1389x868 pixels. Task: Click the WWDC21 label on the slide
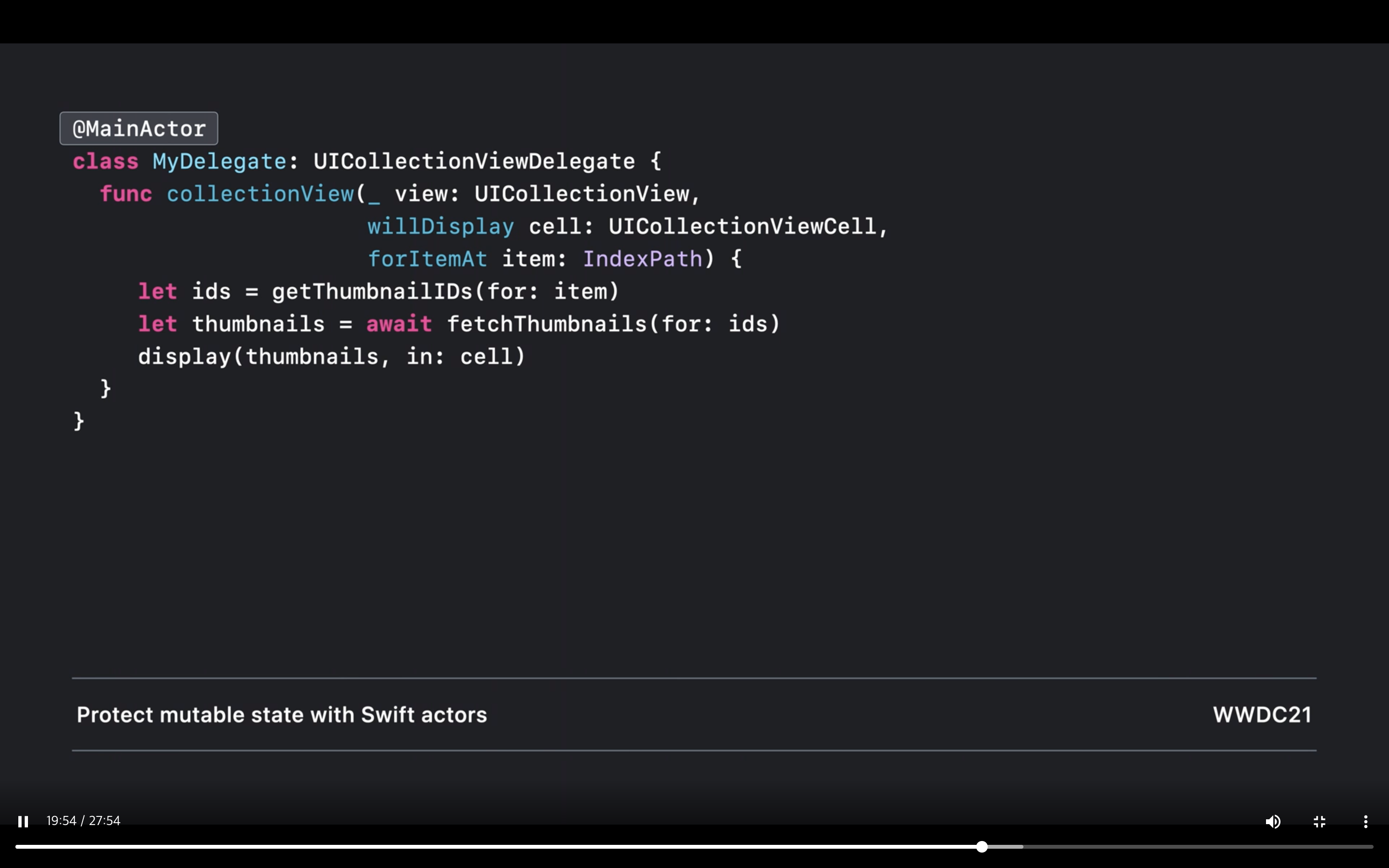point(1262,715)
